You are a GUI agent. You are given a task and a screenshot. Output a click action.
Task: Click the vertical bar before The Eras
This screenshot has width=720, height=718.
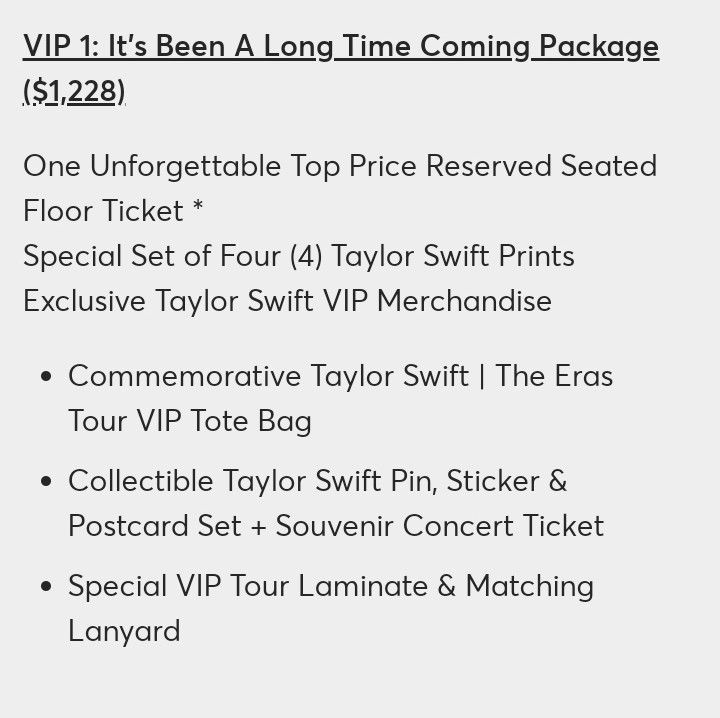coord(482,376)
